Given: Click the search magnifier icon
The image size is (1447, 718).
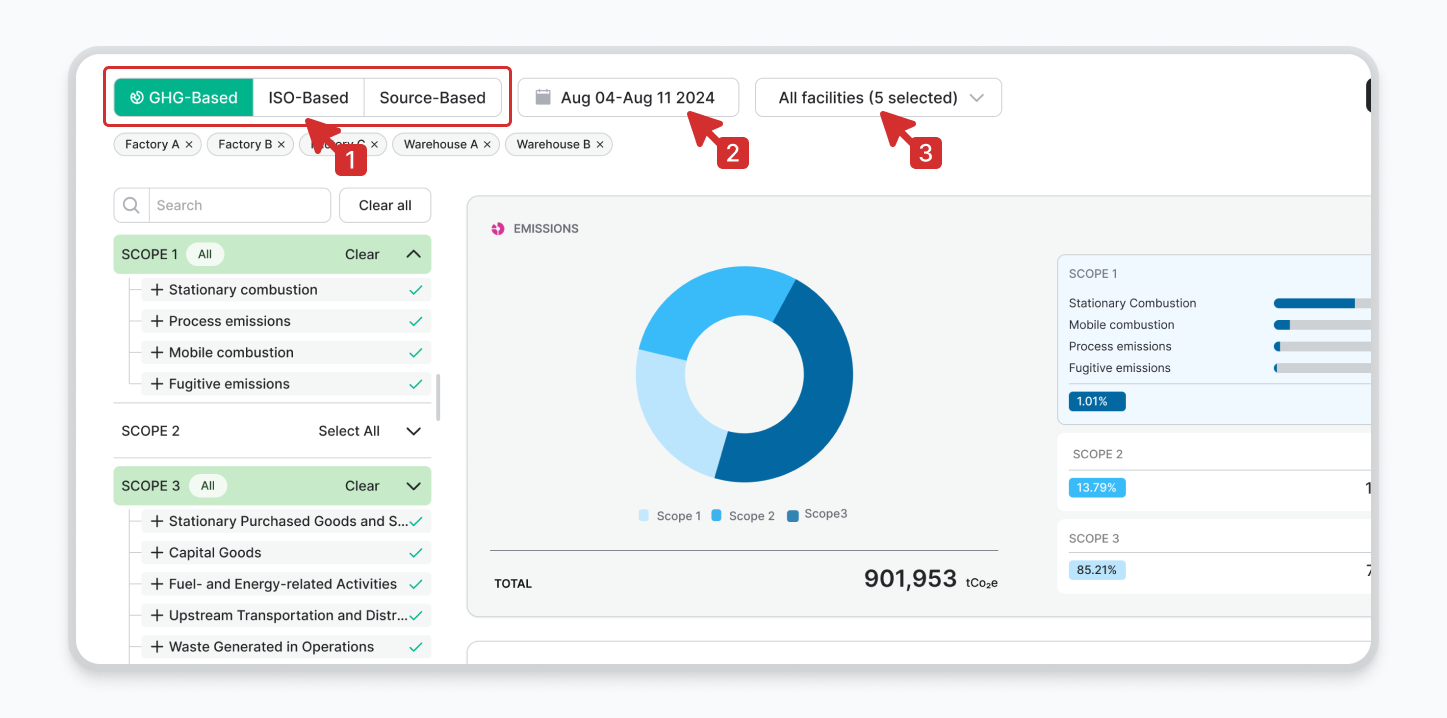Looking at the screenshot, I should click(132, 205).
